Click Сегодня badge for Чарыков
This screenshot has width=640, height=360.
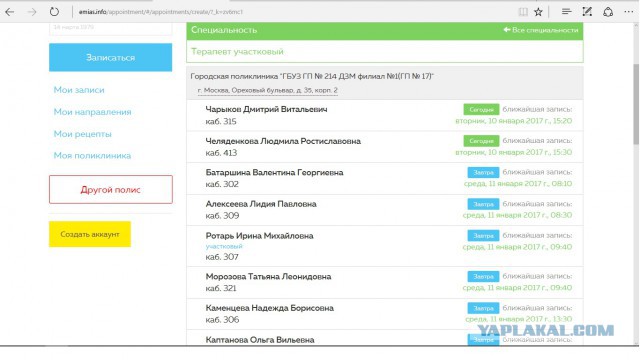coord(481,109)
